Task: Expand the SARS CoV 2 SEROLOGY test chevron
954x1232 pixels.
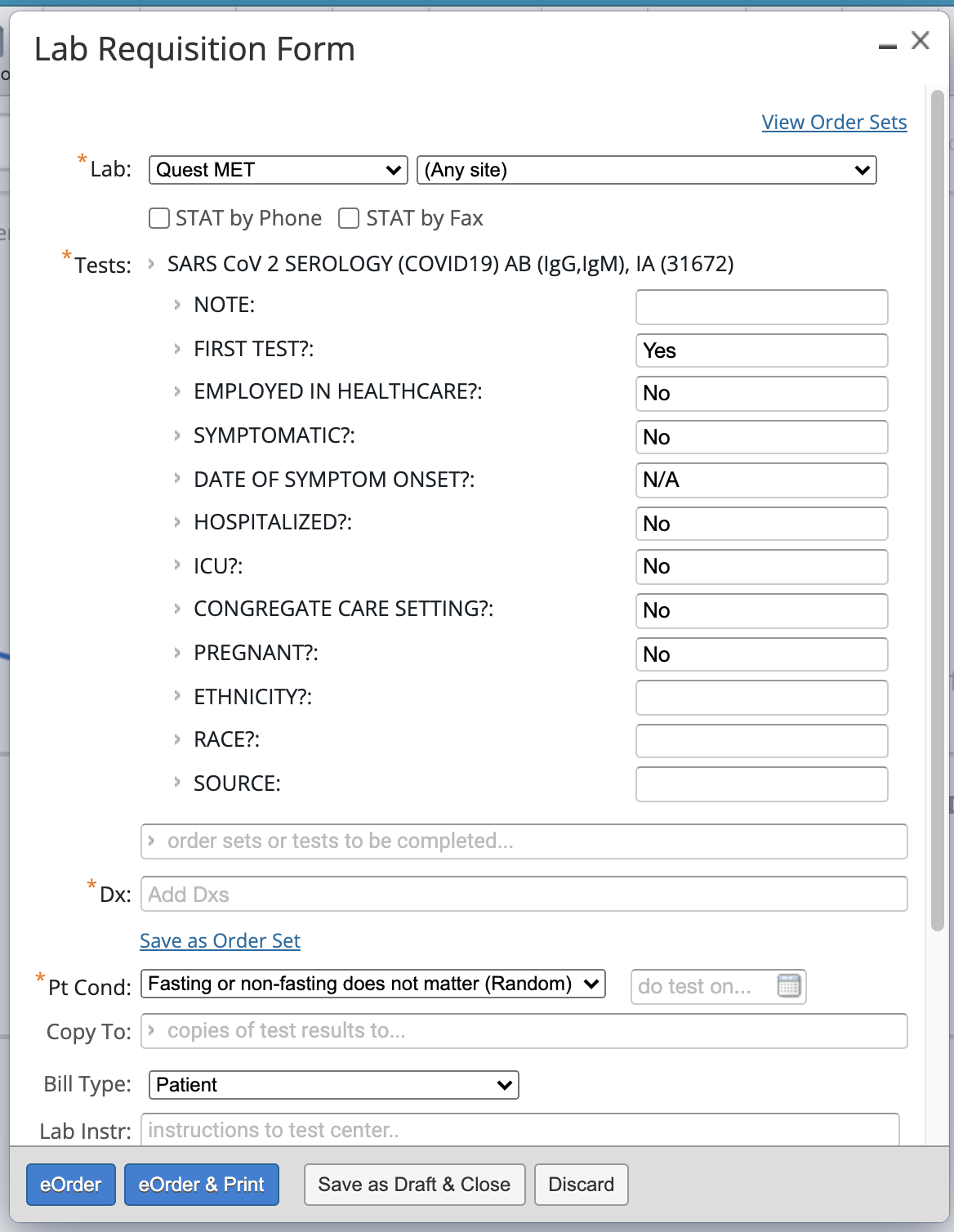Action: point(150,263)
